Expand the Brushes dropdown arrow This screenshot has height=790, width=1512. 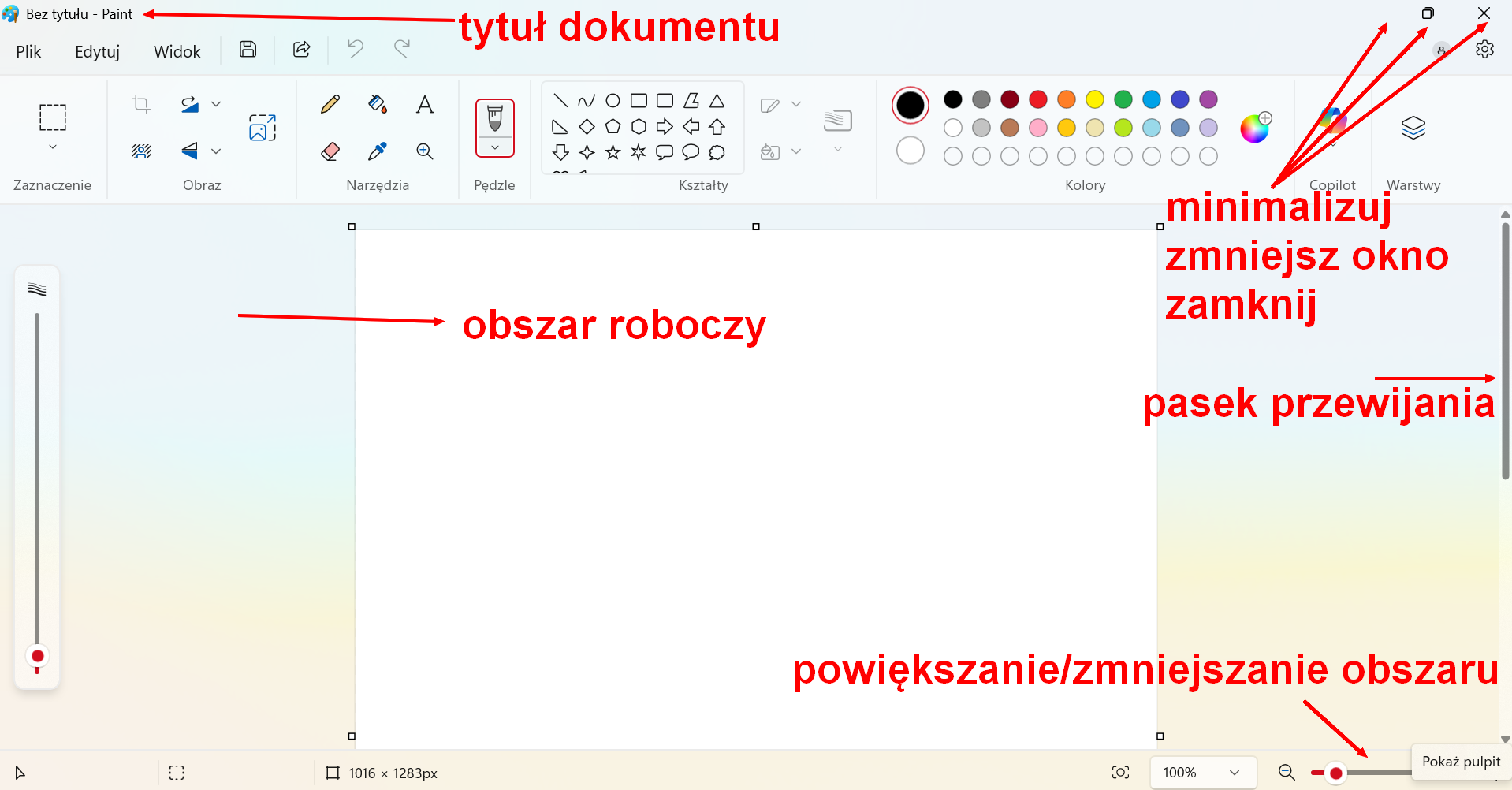point(495,147)
